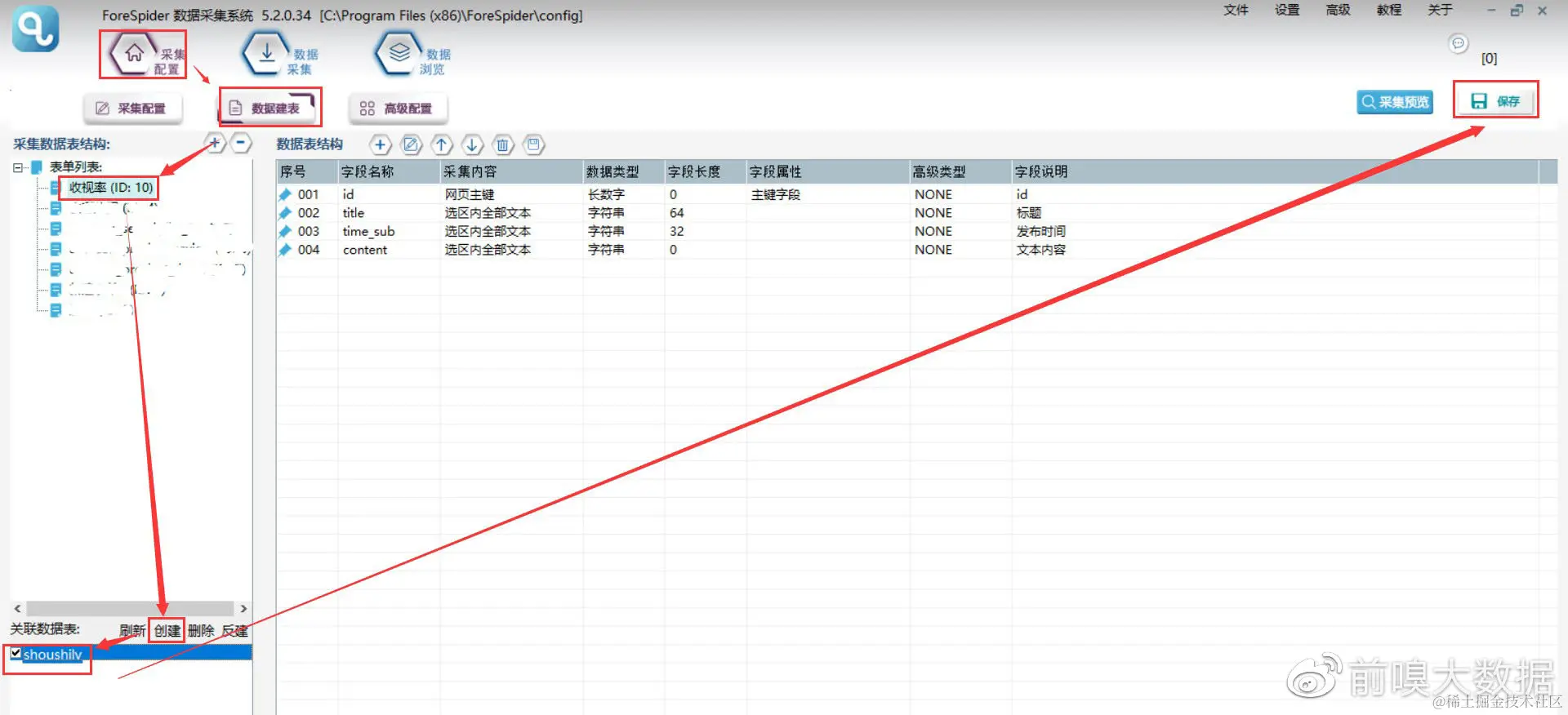
Task: Add a field in 数据表结构 toolbar
Action: (x=380, y=145)
